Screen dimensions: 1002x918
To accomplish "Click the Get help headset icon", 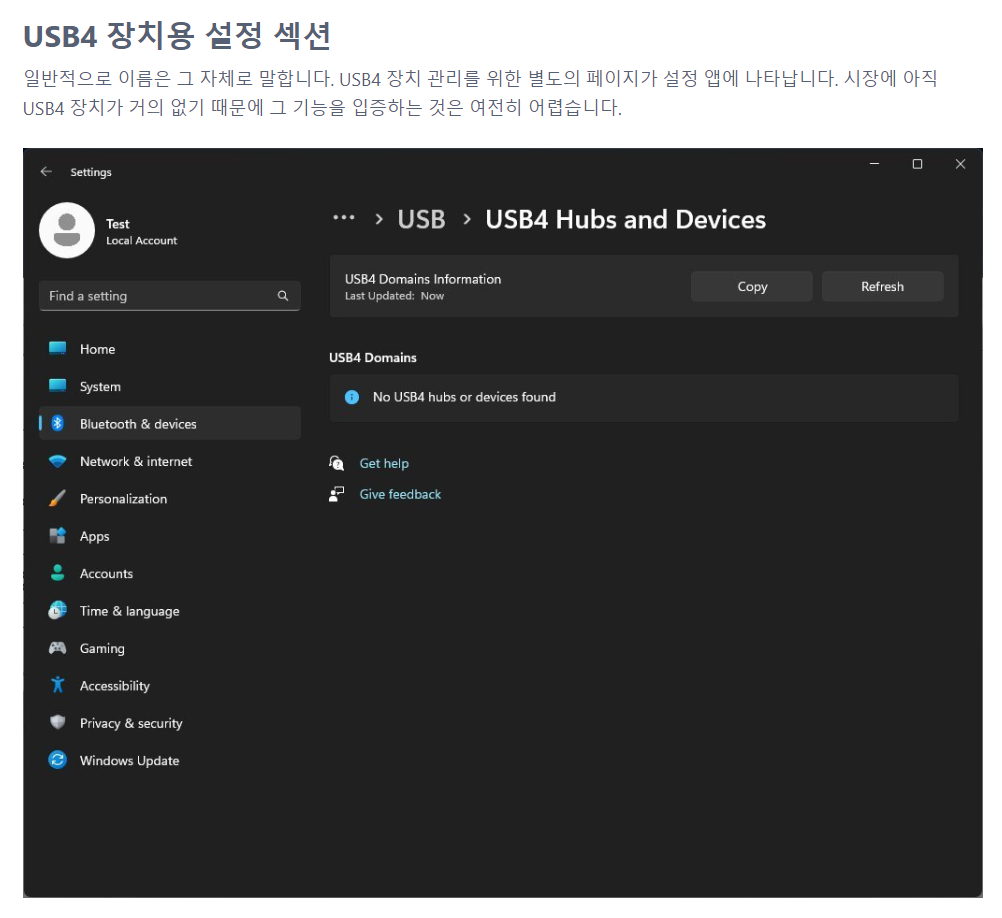I will (x=337, y=463).
